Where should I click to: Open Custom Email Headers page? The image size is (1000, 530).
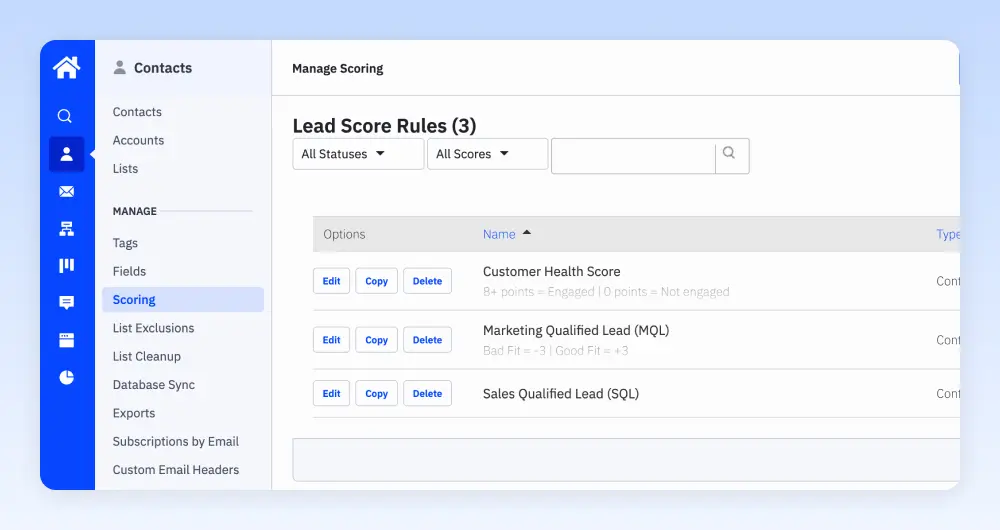click(175, 469)
